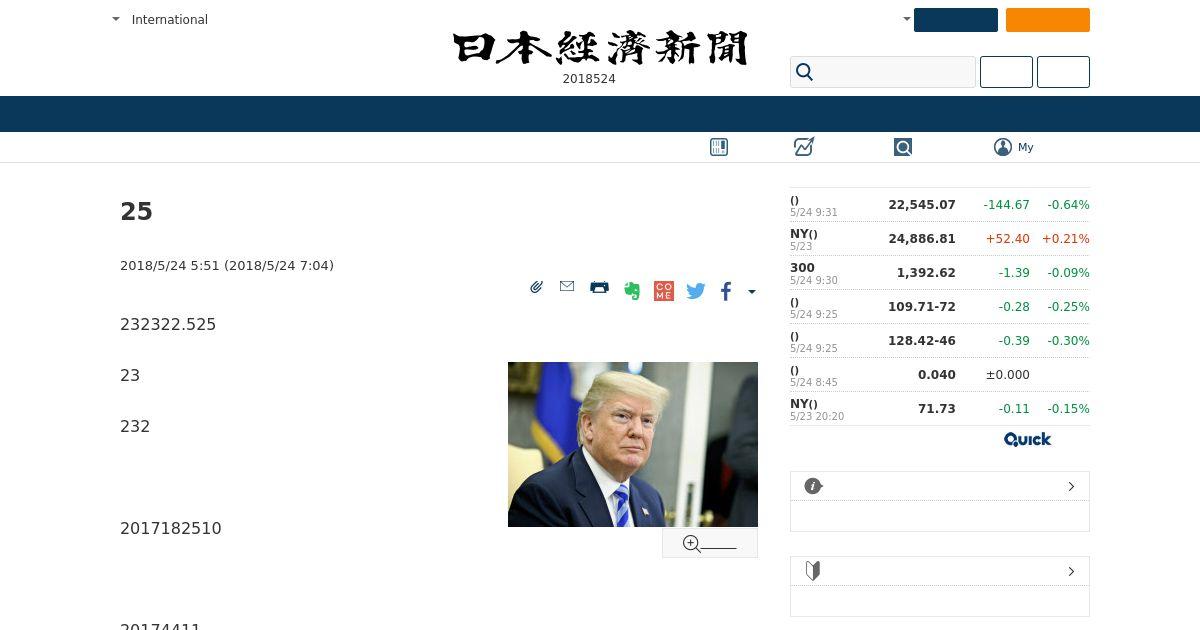Click the paperclip save-article icon
This screenshot has height=630, width=1200.
537,287
